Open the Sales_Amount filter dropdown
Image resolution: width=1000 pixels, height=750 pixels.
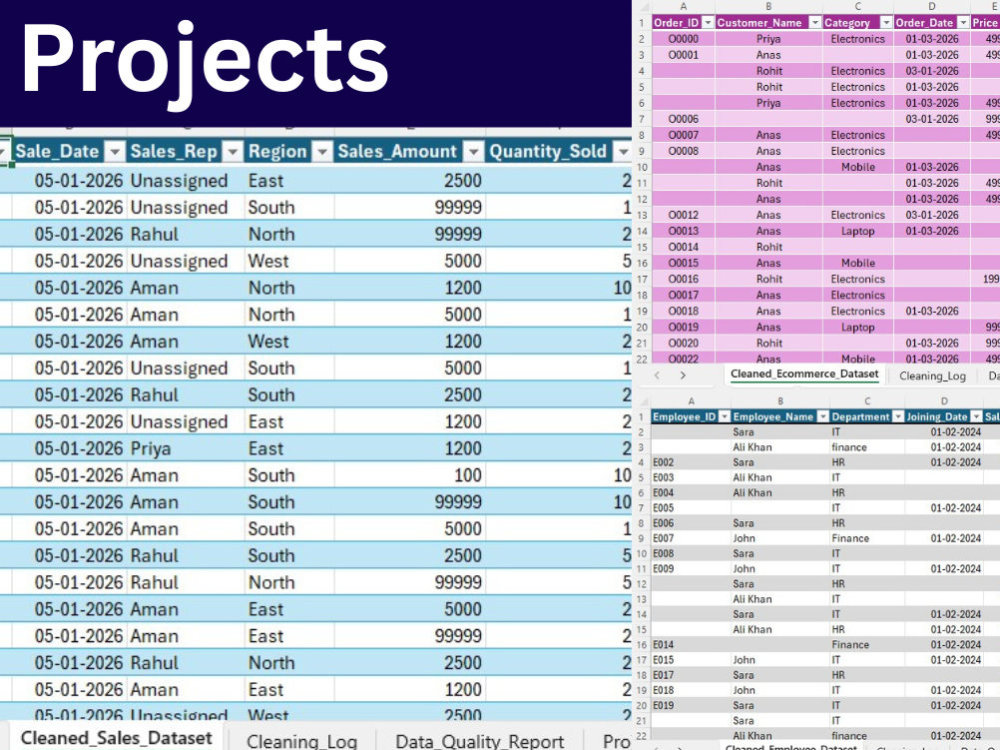point(473,152)
